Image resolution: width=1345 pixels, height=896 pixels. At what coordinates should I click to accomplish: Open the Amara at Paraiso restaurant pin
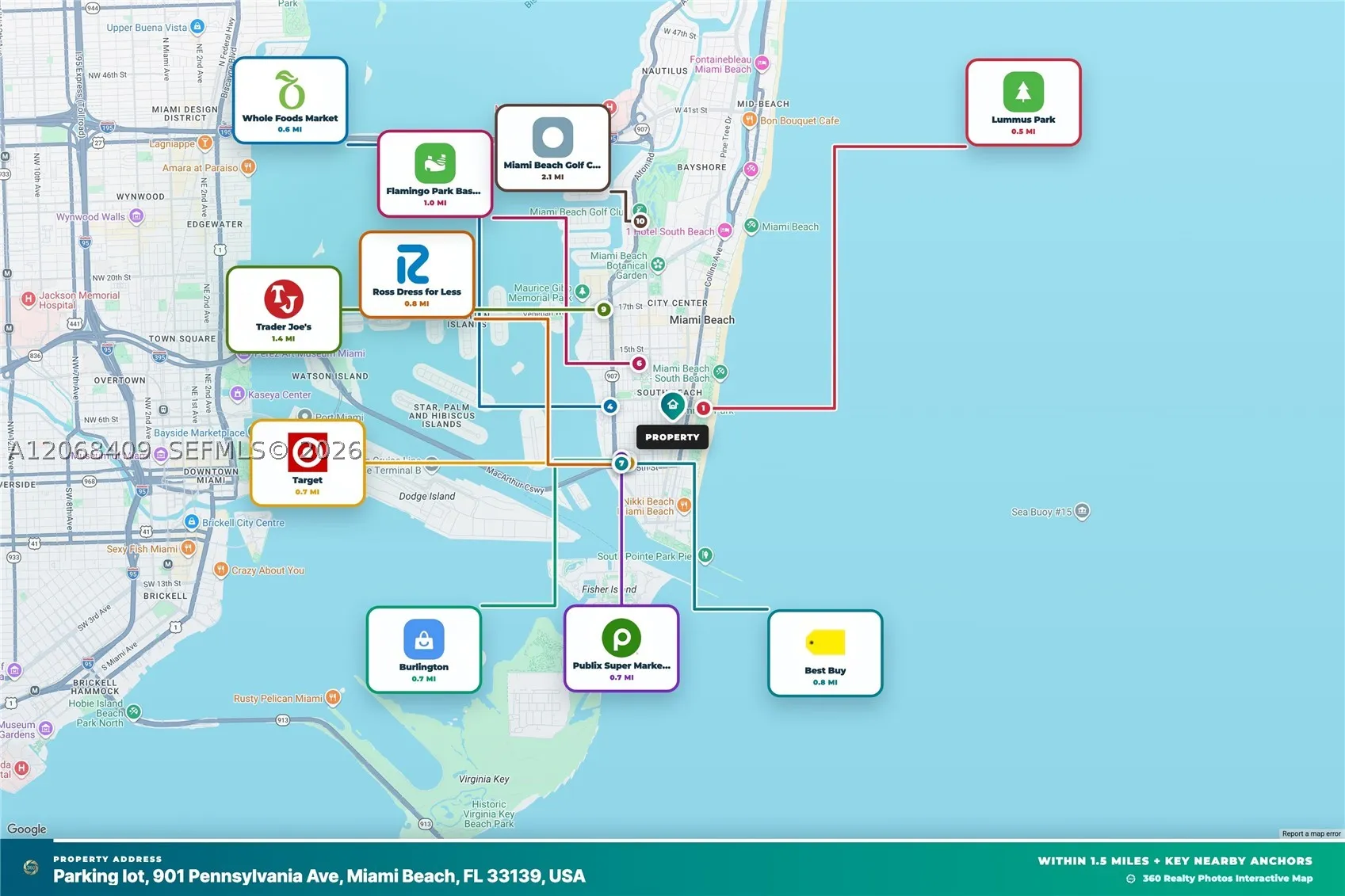click(x=248, y=167)
